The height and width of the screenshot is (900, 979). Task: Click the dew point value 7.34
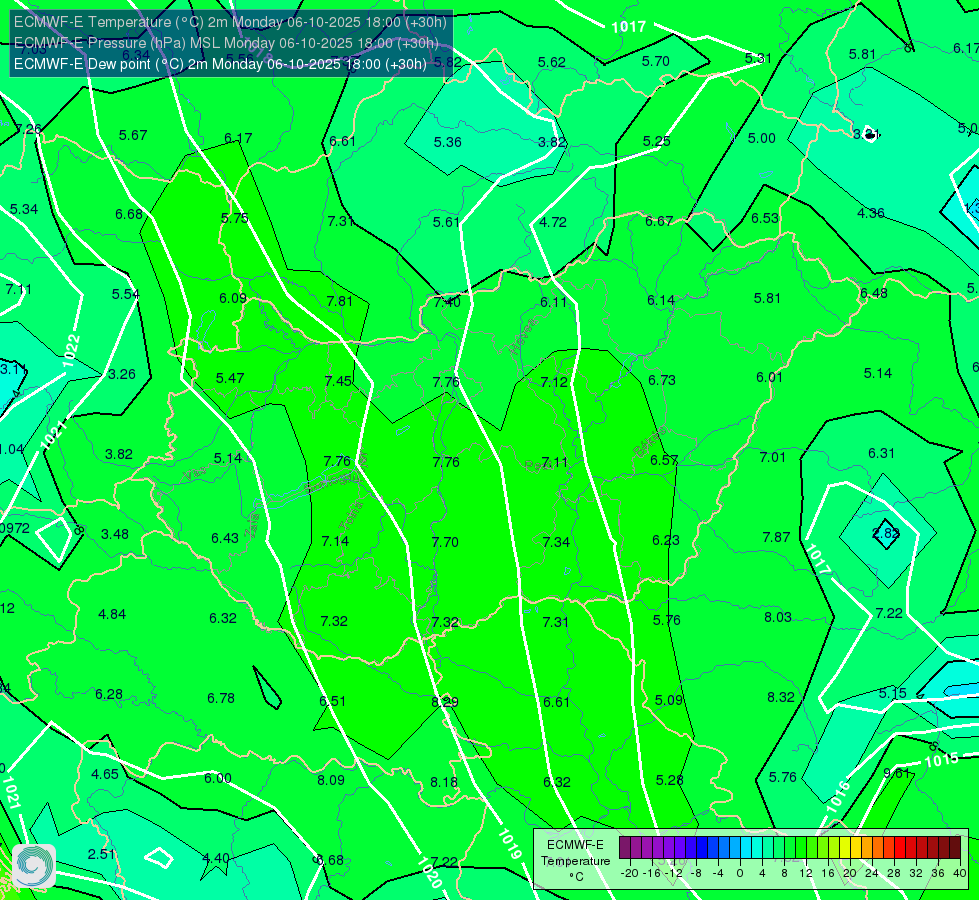tap(556, 541)
